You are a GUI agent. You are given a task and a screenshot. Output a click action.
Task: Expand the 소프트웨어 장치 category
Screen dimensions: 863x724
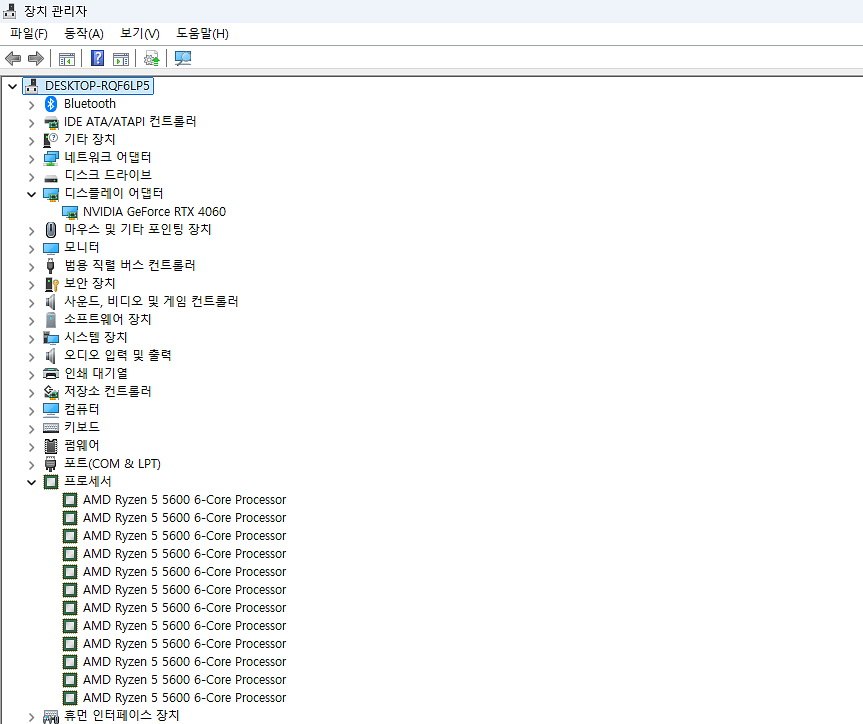click(x=31, y=321)
